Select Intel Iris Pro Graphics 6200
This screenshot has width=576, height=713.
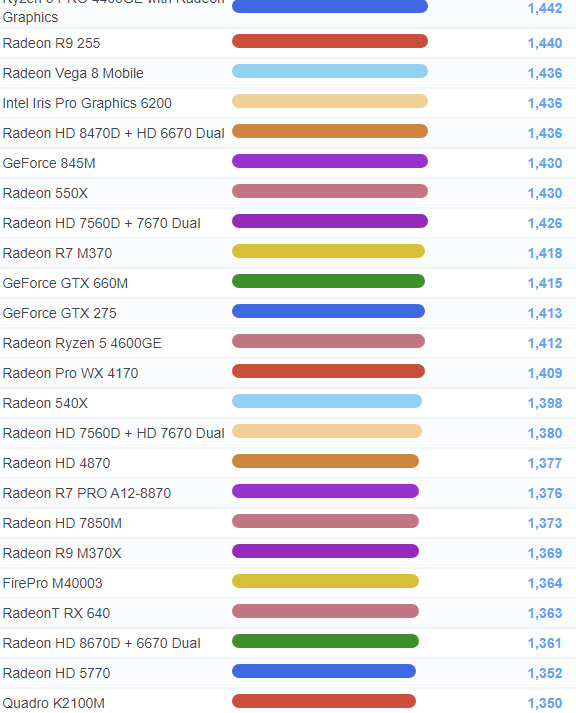click(x=87, y=103)
